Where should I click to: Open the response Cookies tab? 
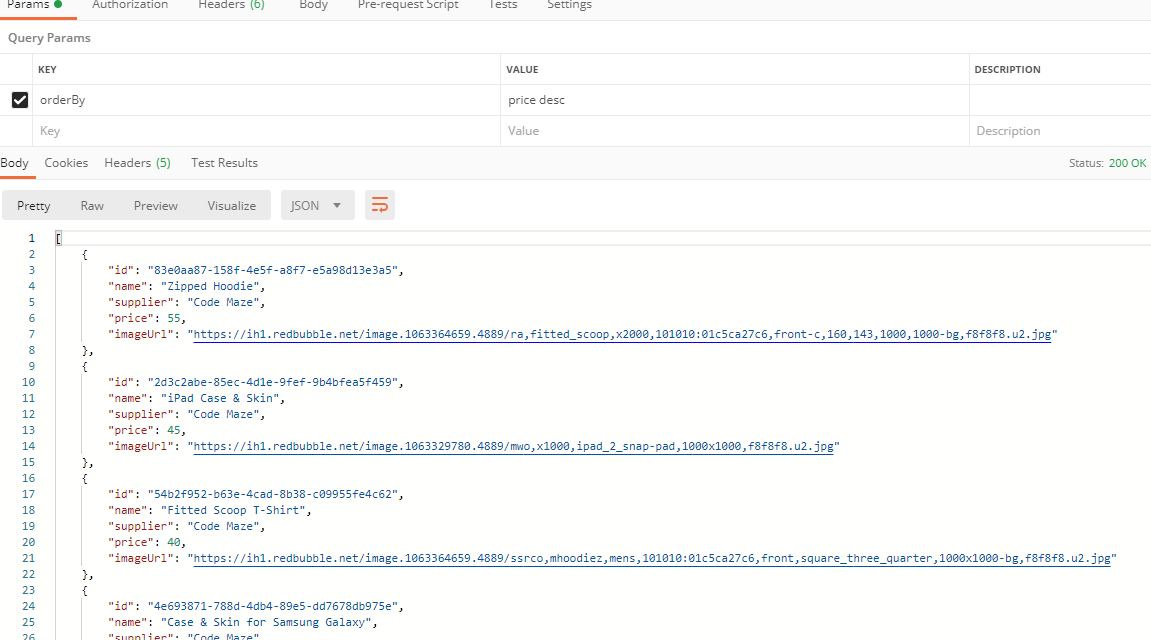pyautogui.click(x=66, y=163)
